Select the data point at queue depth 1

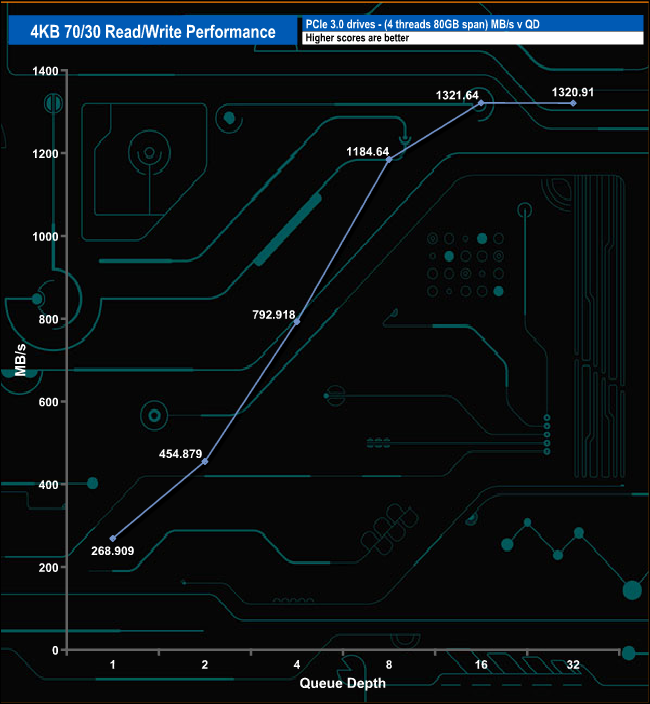(113, 538)
